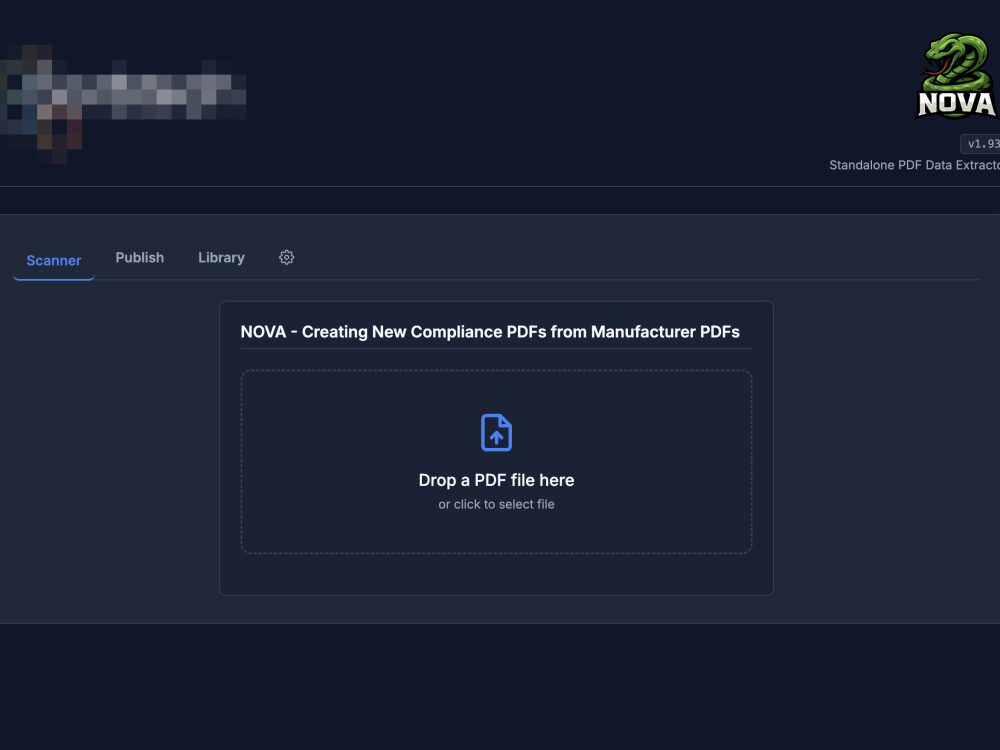Open settings via the gear icon
This screenshot has width=1000, height=750.
pos(286,257)
